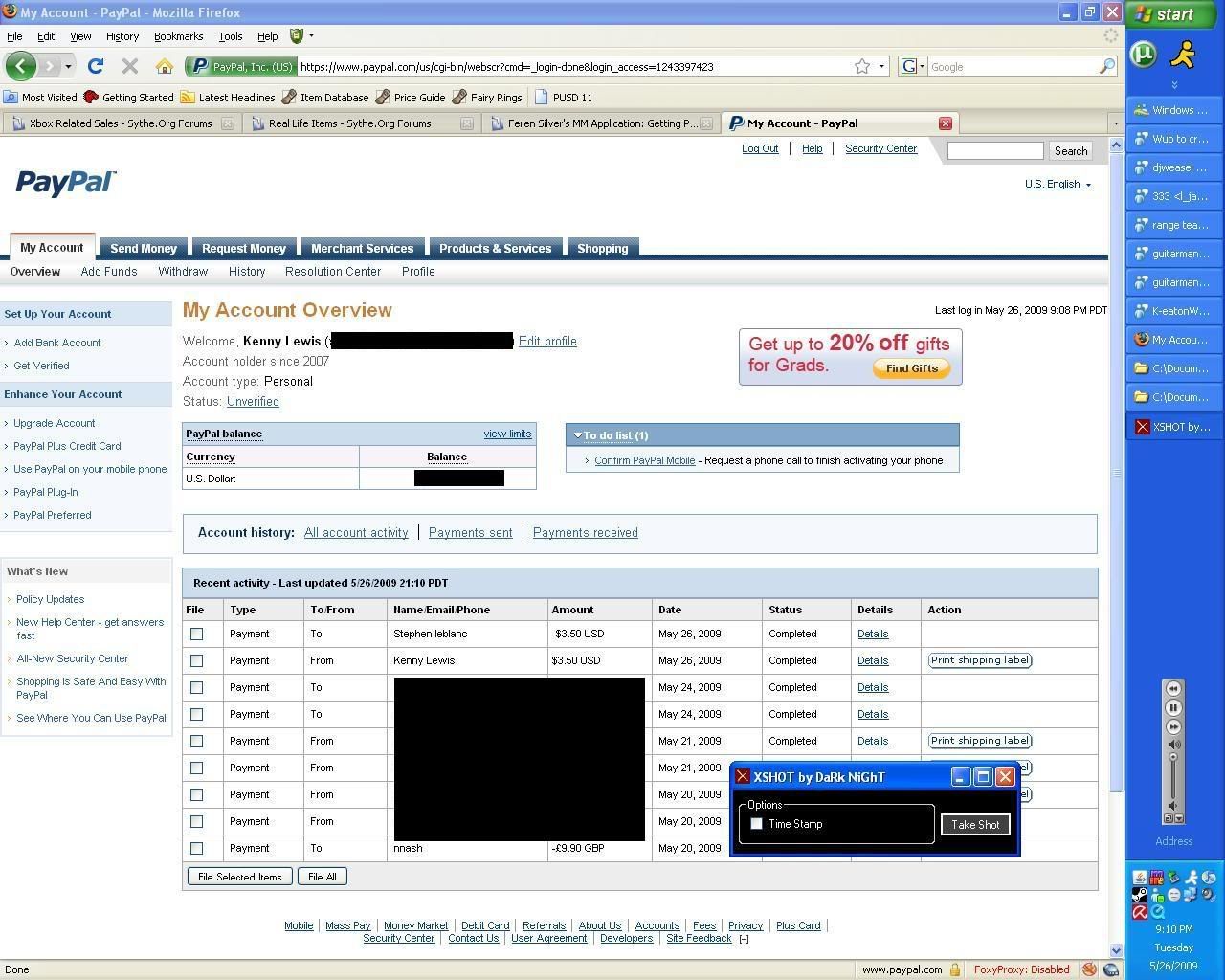Open the U.S. English language dropdown
This screenshot has width=1225, height=980.
pos(1058,184)
